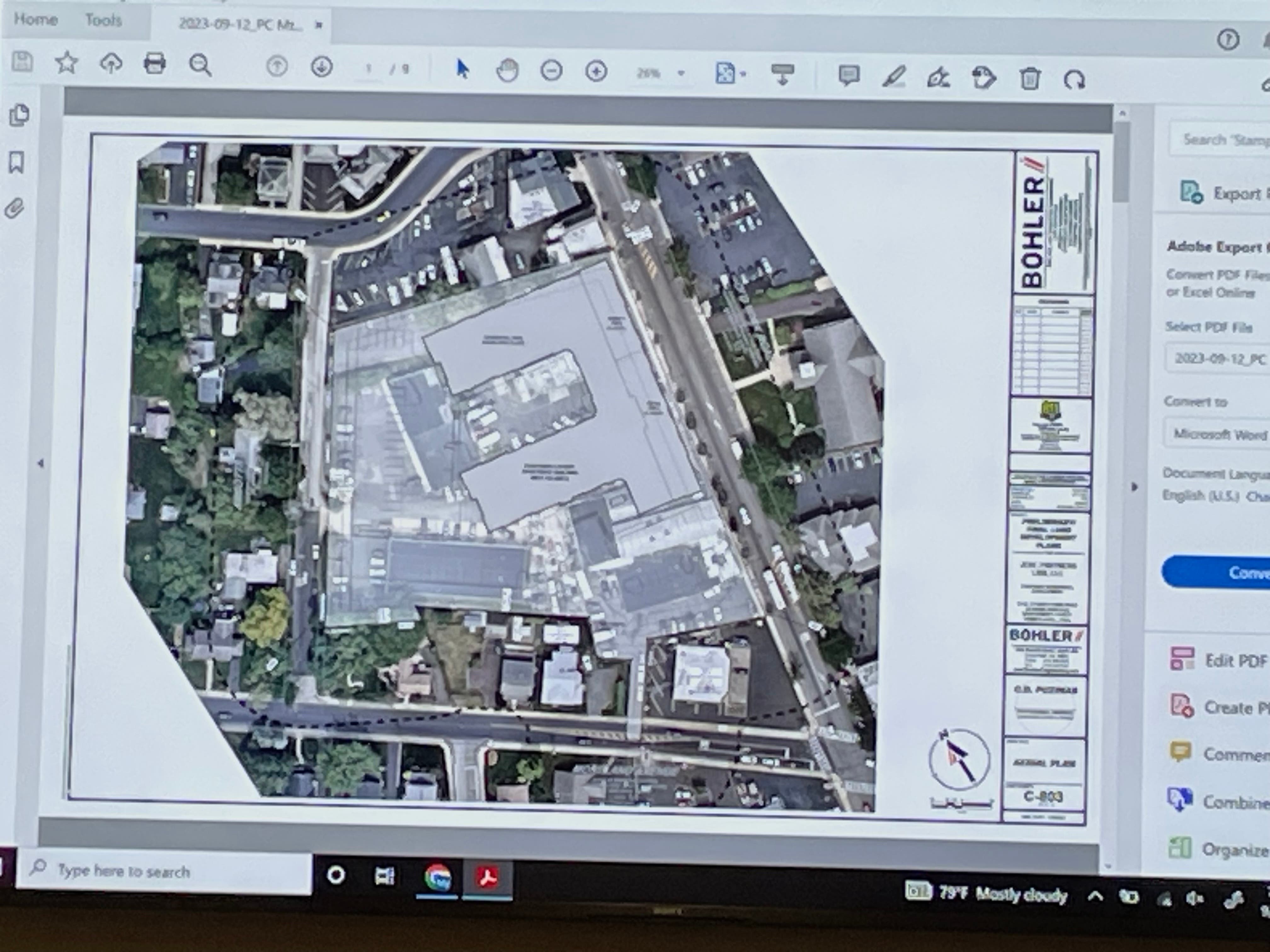Open the Bookmarks side panel
Image resolution: width=1270 pixels, height=952 pixels.
[17, 162]
